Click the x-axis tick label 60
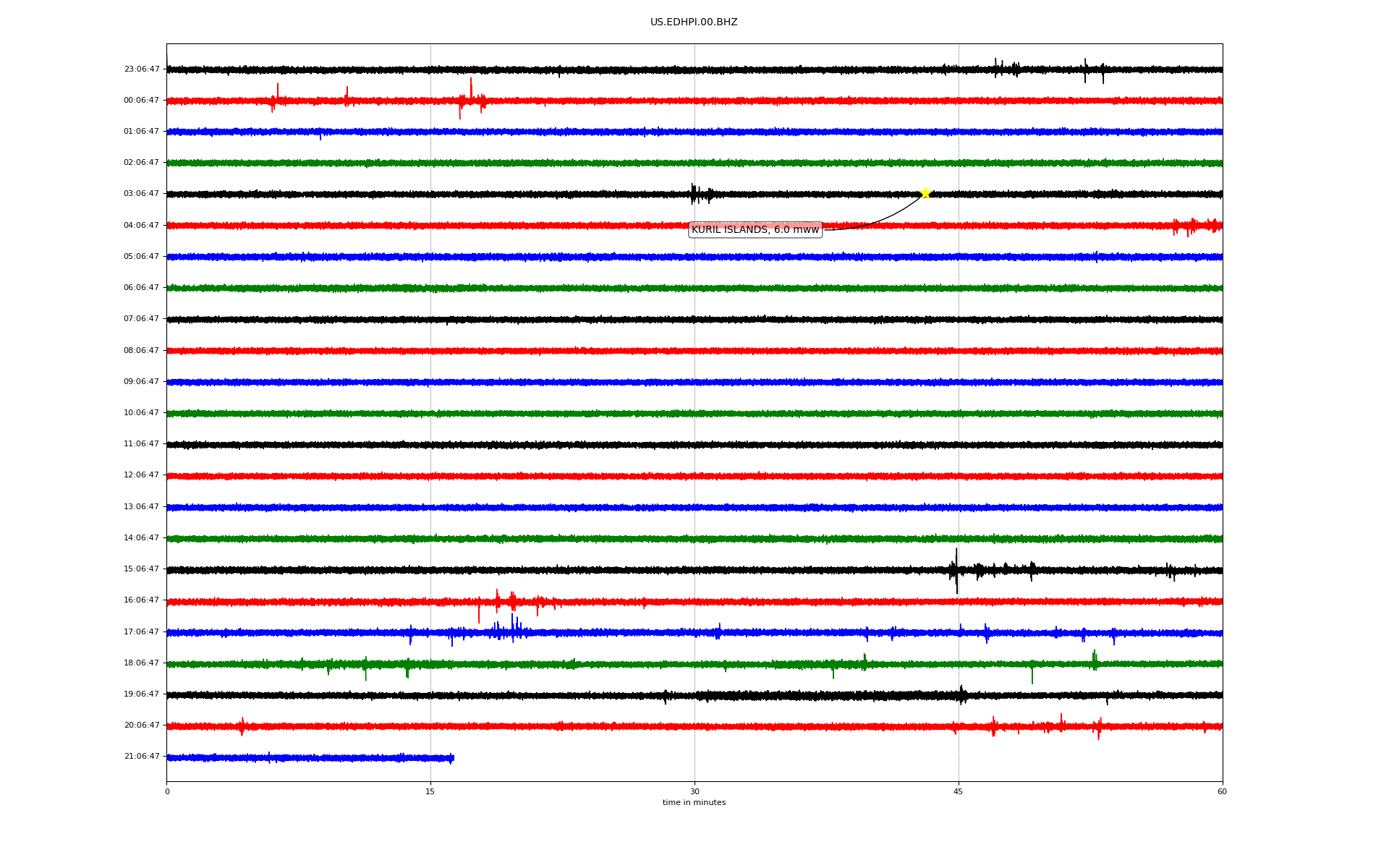Image resolution: width=1389 pixels, height=868 pixels. click(x=1222, y=792)
